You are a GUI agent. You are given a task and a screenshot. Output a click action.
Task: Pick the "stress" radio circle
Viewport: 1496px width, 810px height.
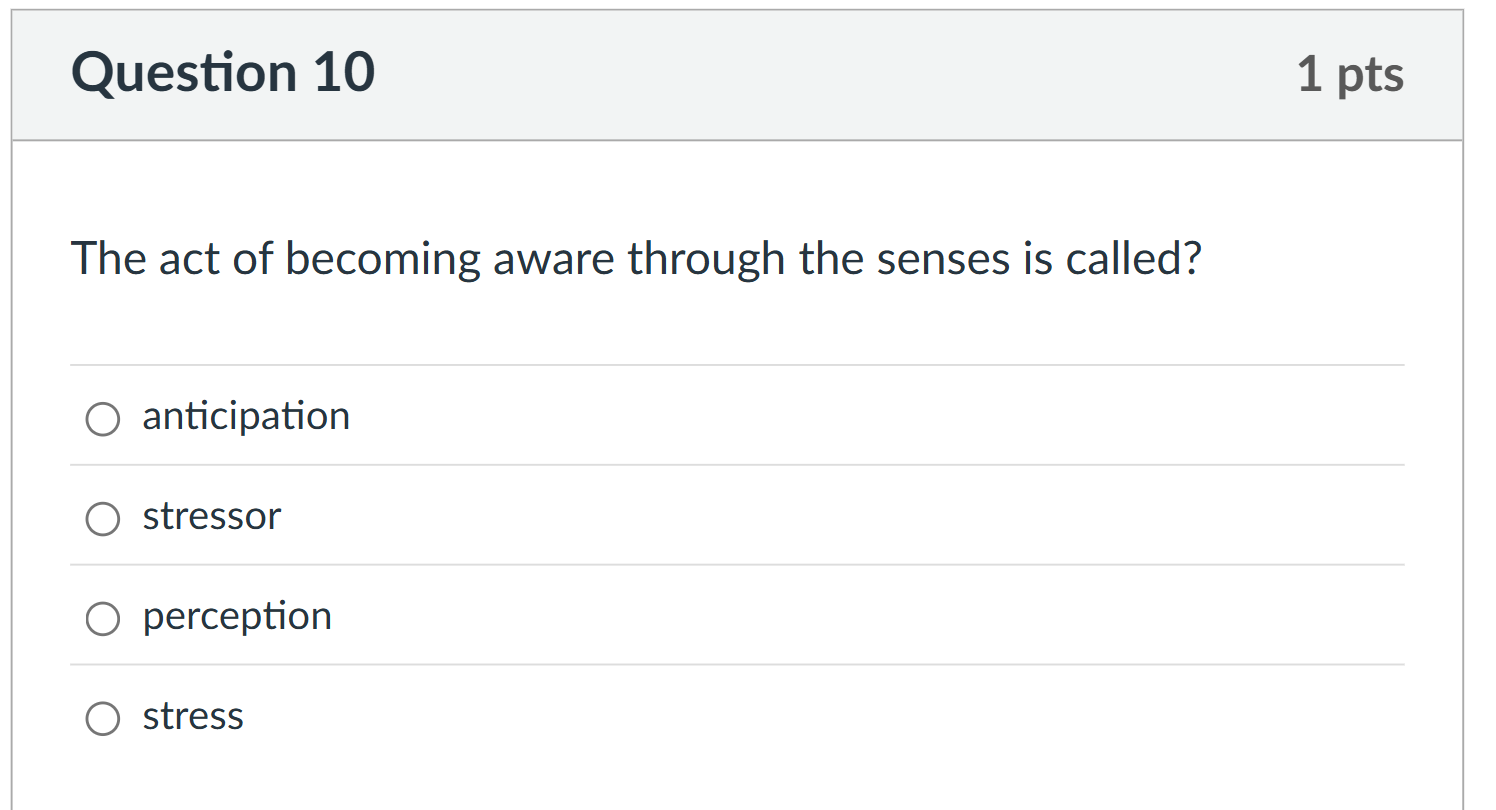click(103, 719)
